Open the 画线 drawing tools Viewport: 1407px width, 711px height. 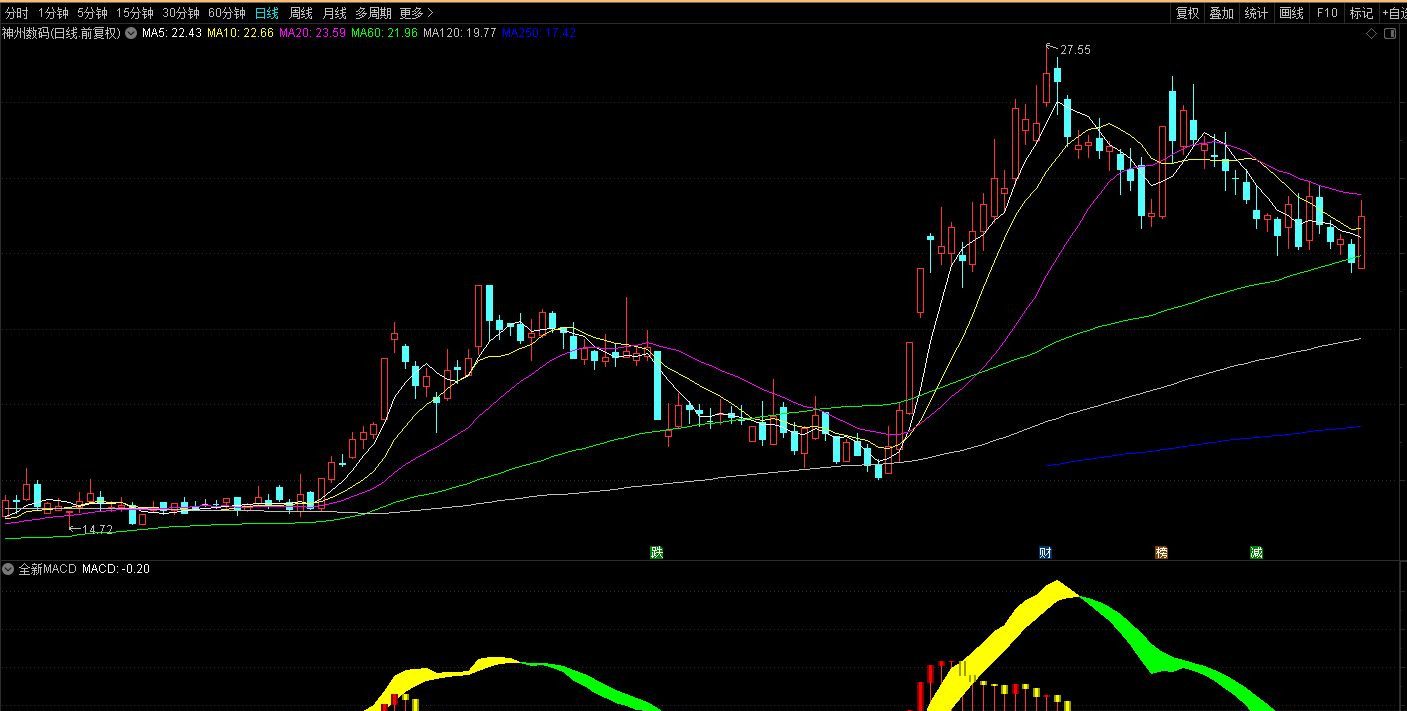[1292, 13]
